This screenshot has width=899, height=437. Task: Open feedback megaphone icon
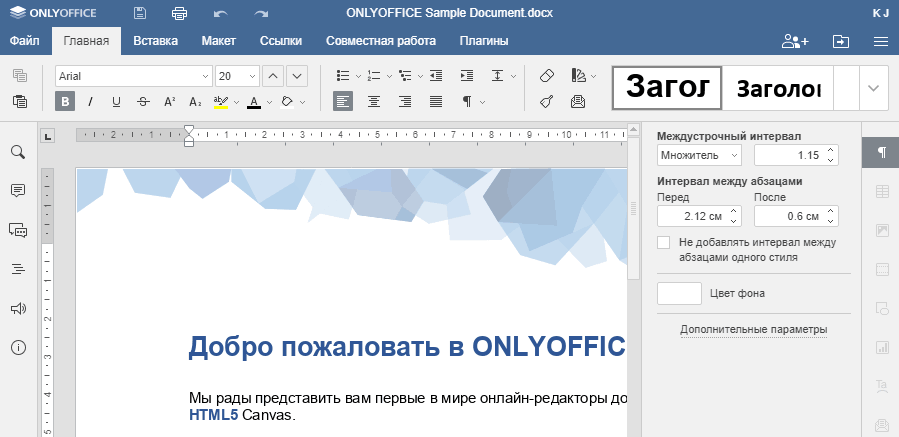[18, 309]
